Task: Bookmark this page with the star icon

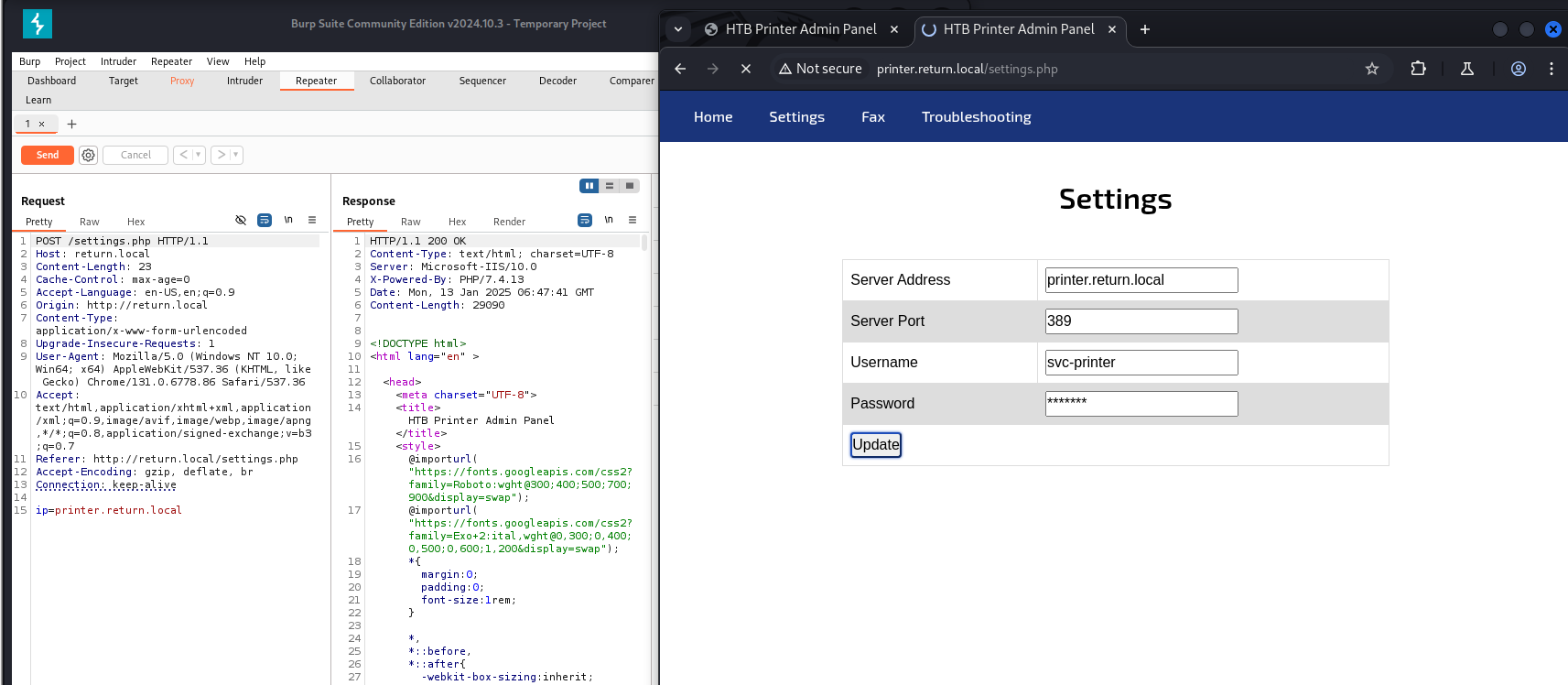Action: pos(1371,69)
